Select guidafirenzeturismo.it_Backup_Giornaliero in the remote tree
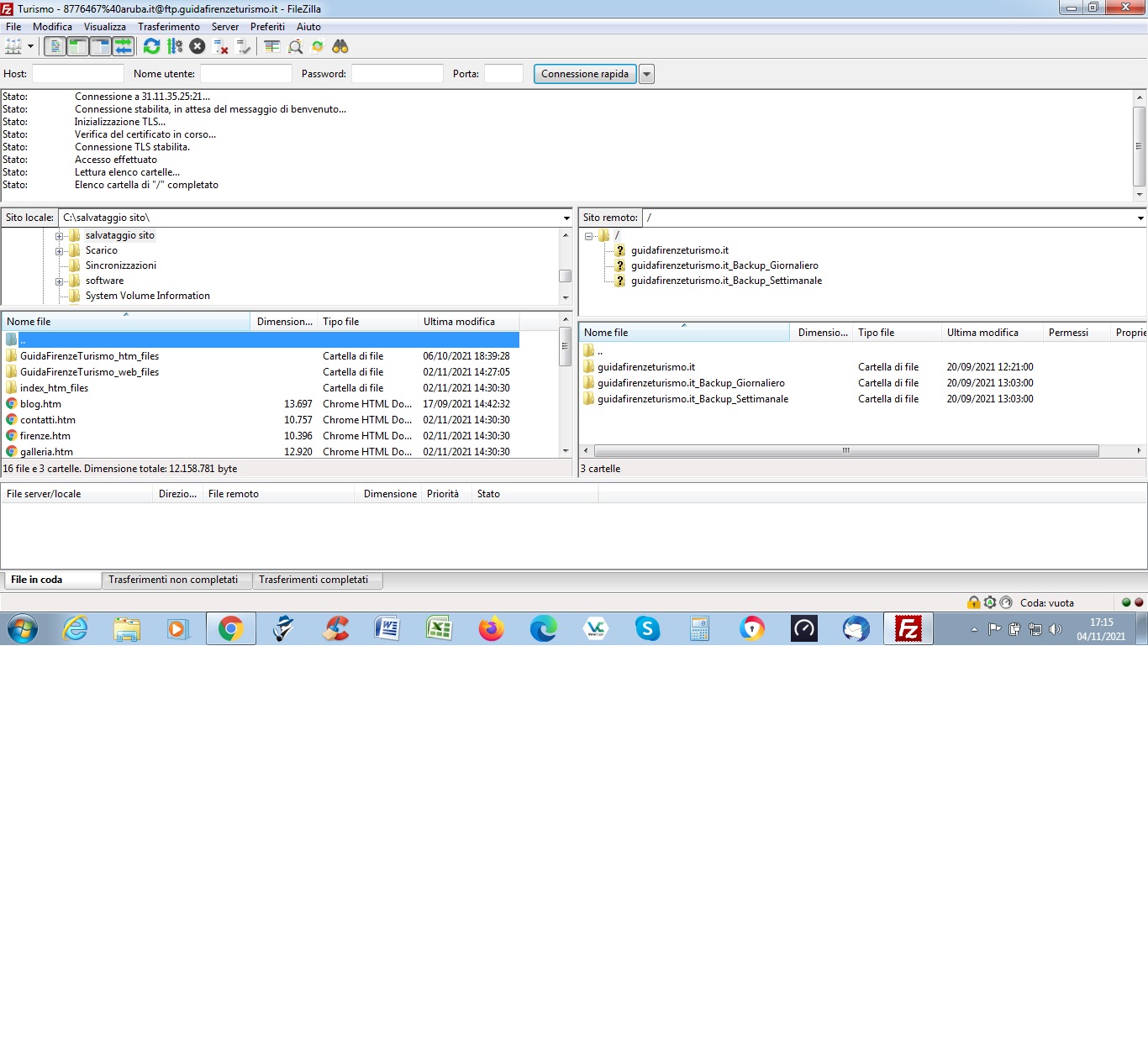The width and height of the screenshot is (1148, 1045). tap(724, 265)
